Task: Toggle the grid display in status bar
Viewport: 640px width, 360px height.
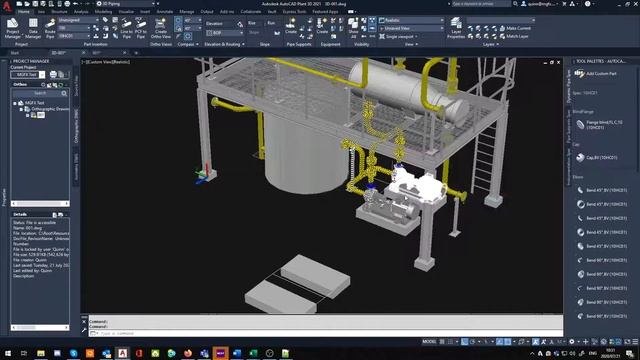Action: pyautogui.click(x=442, y=342)
